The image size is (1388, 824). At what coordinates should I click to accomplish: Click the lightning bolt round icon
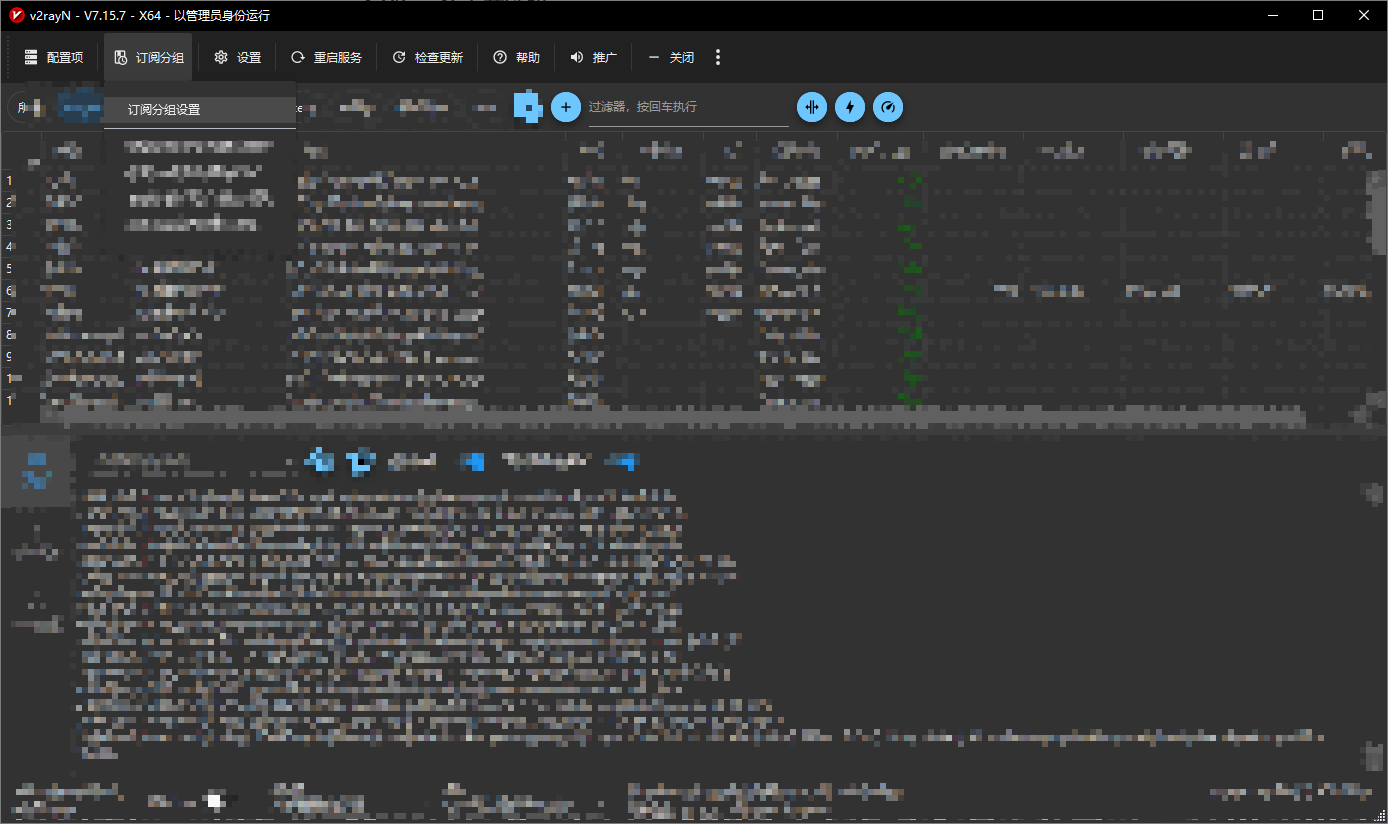(x=850, y=107)
